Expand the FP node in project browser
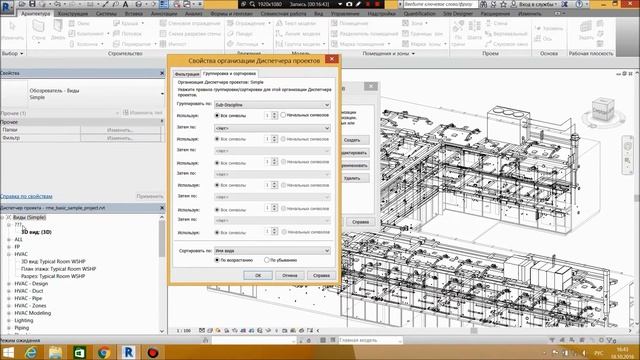 point(9,247)
